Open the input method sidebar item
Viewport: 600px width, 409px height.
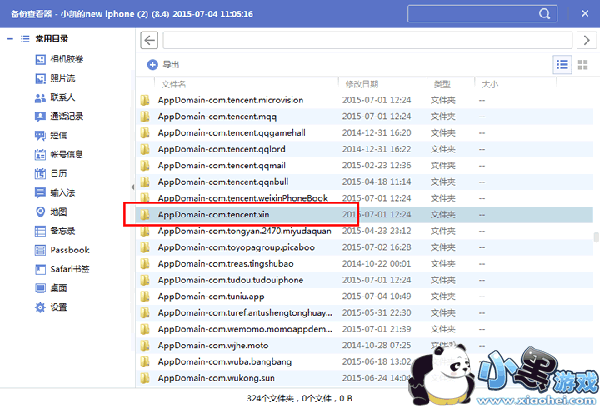55,192
